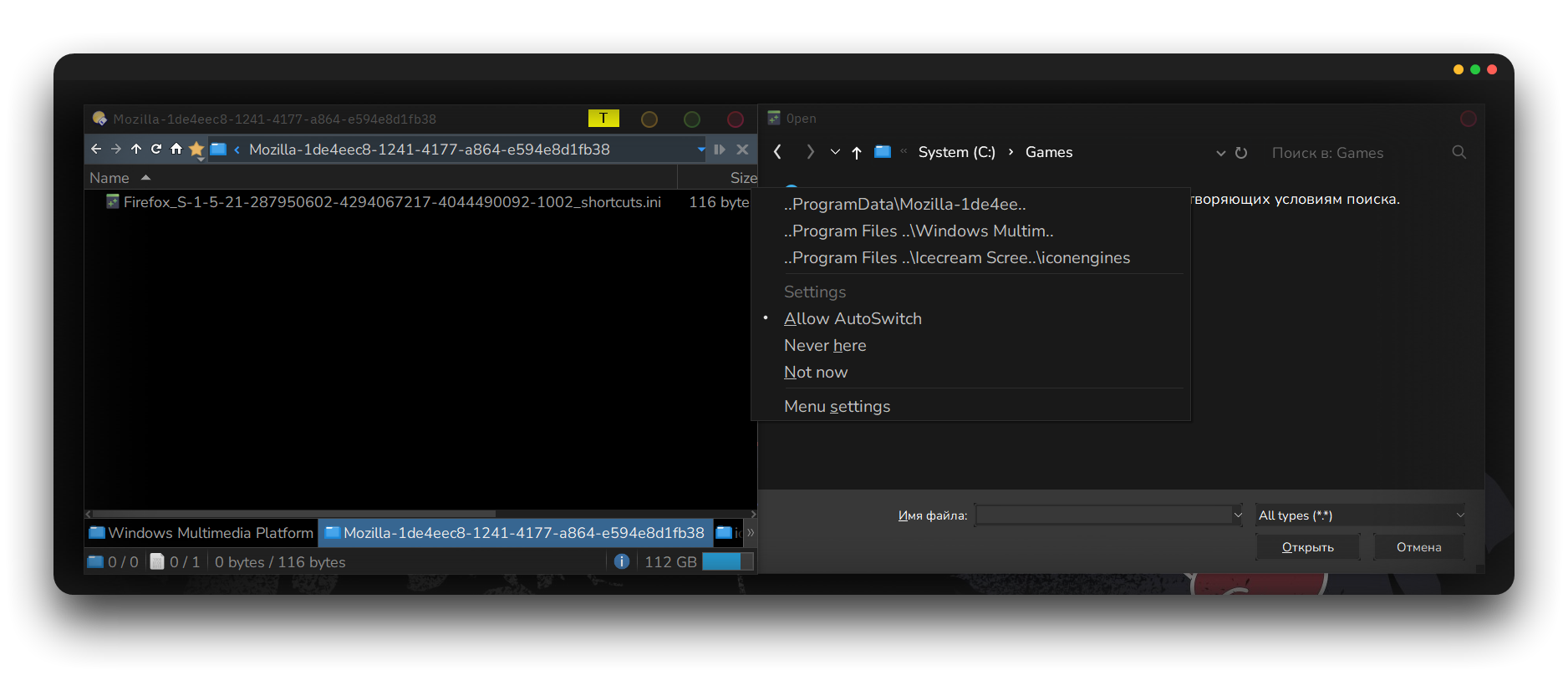Navigate back in the Open dialog
The height and width of the screenshot is (675, 1568).
(778, 152)
